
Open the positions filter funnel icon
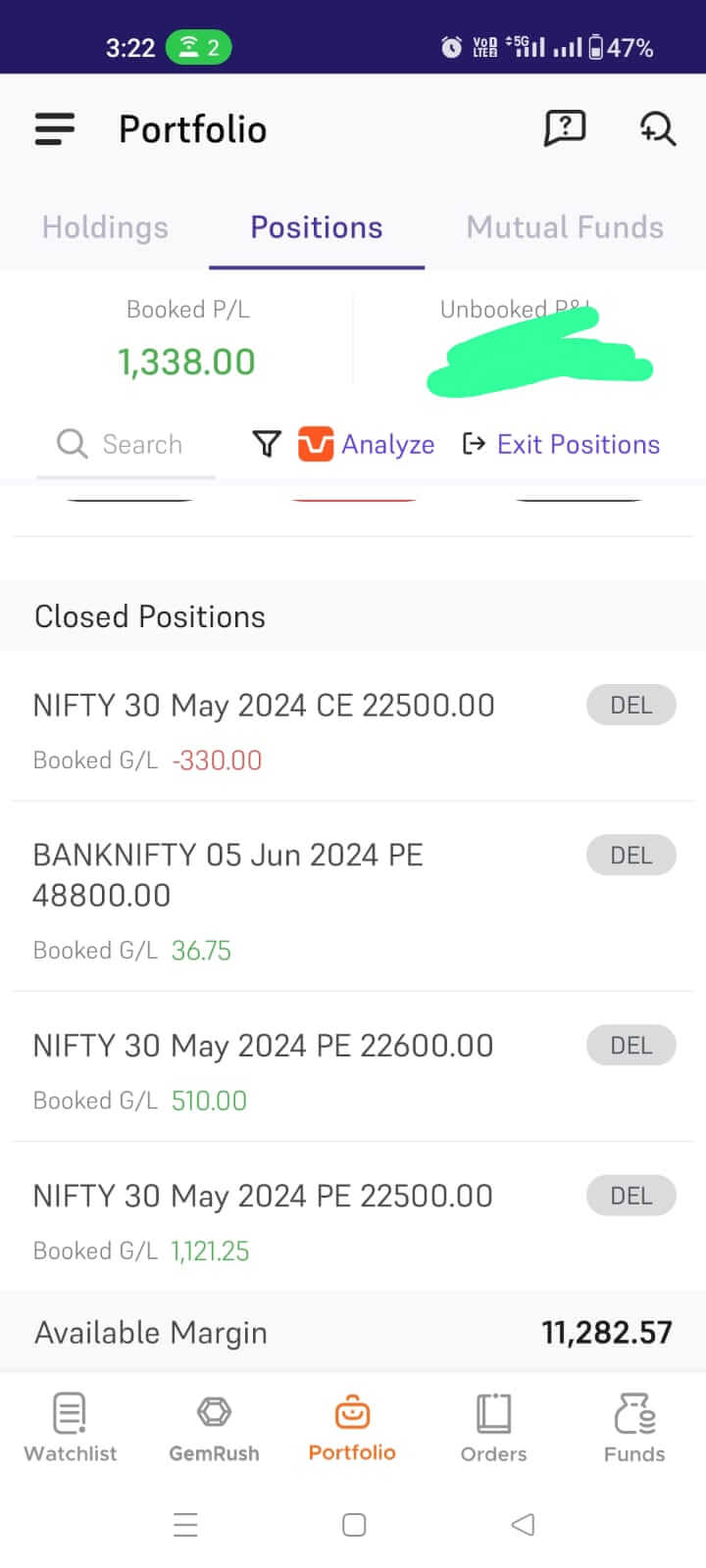267,444
